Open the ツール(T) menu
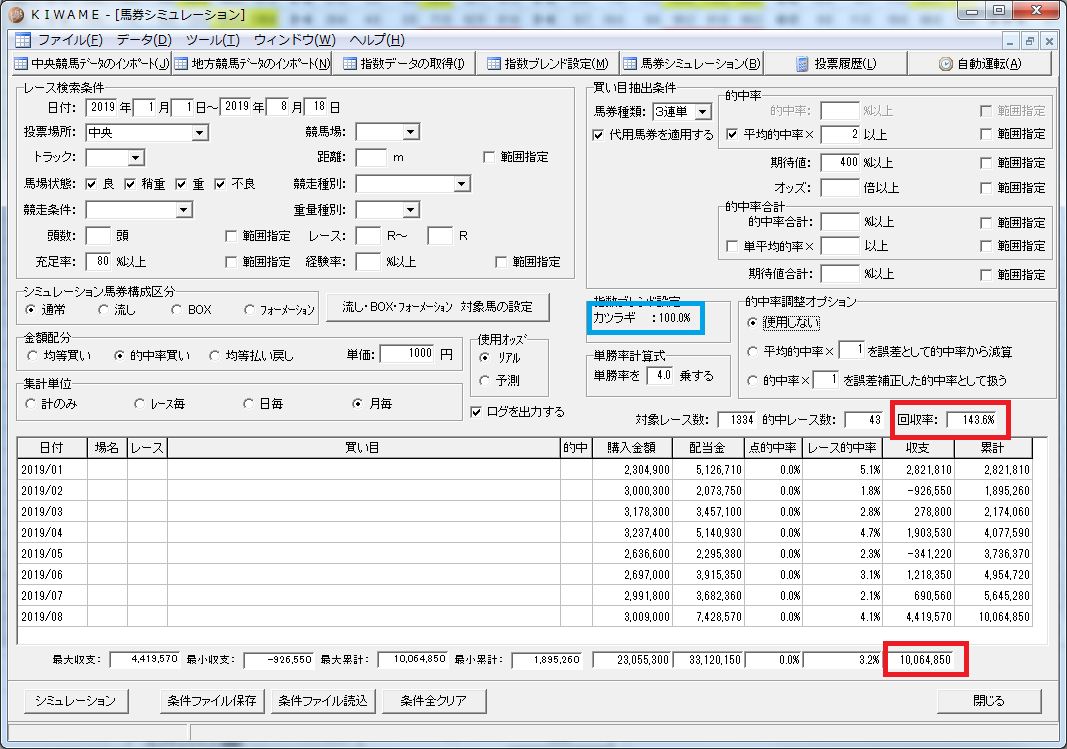1067x749 pixels. tap(213, 40)
